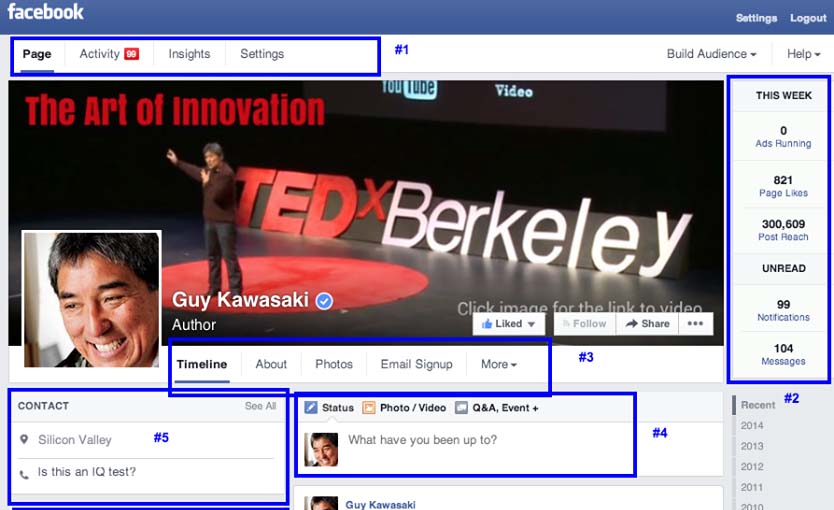Open the Liked dropdown button
834x510 pixels.
(508, 323)
